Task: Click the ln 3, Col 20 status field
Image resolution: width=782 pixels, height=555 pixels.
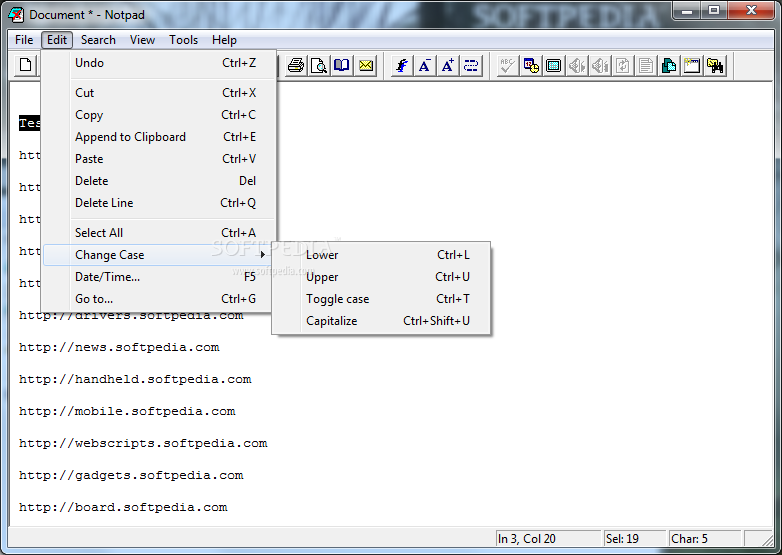Action: point(549,539)
